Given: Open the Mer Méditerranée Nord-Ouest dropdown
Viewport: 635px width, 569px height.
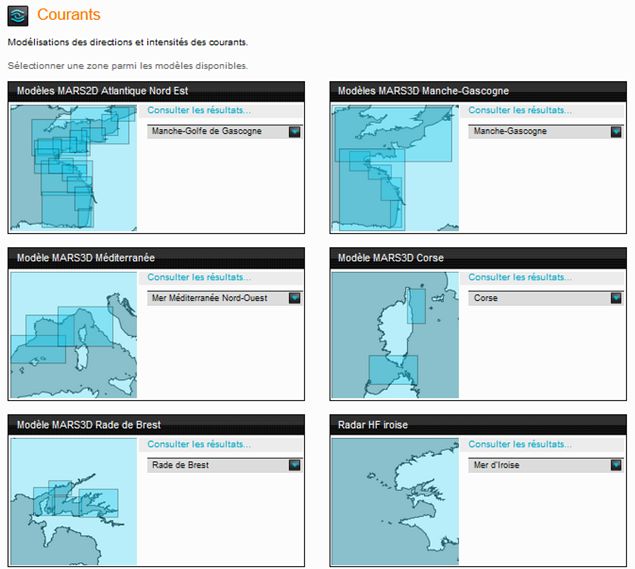Looking at the screenshot, I should pos(224,298).
